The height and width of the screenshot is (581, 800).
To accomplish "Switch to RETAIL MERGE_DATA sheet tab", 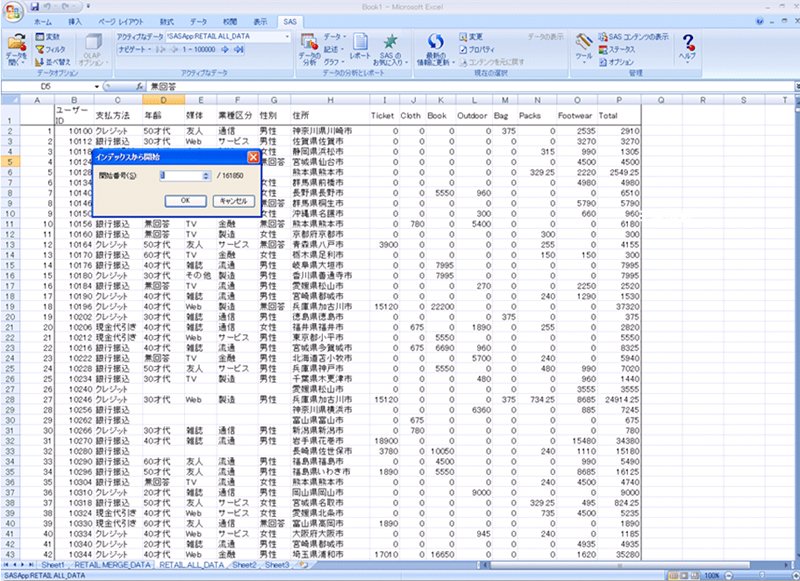I will click(113, 565).
